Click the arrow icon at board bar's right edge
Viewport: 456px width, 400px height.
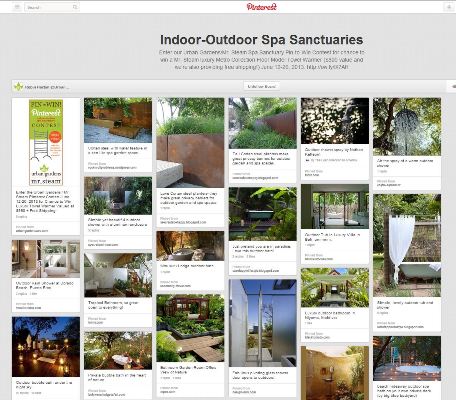tap(453, 86)
